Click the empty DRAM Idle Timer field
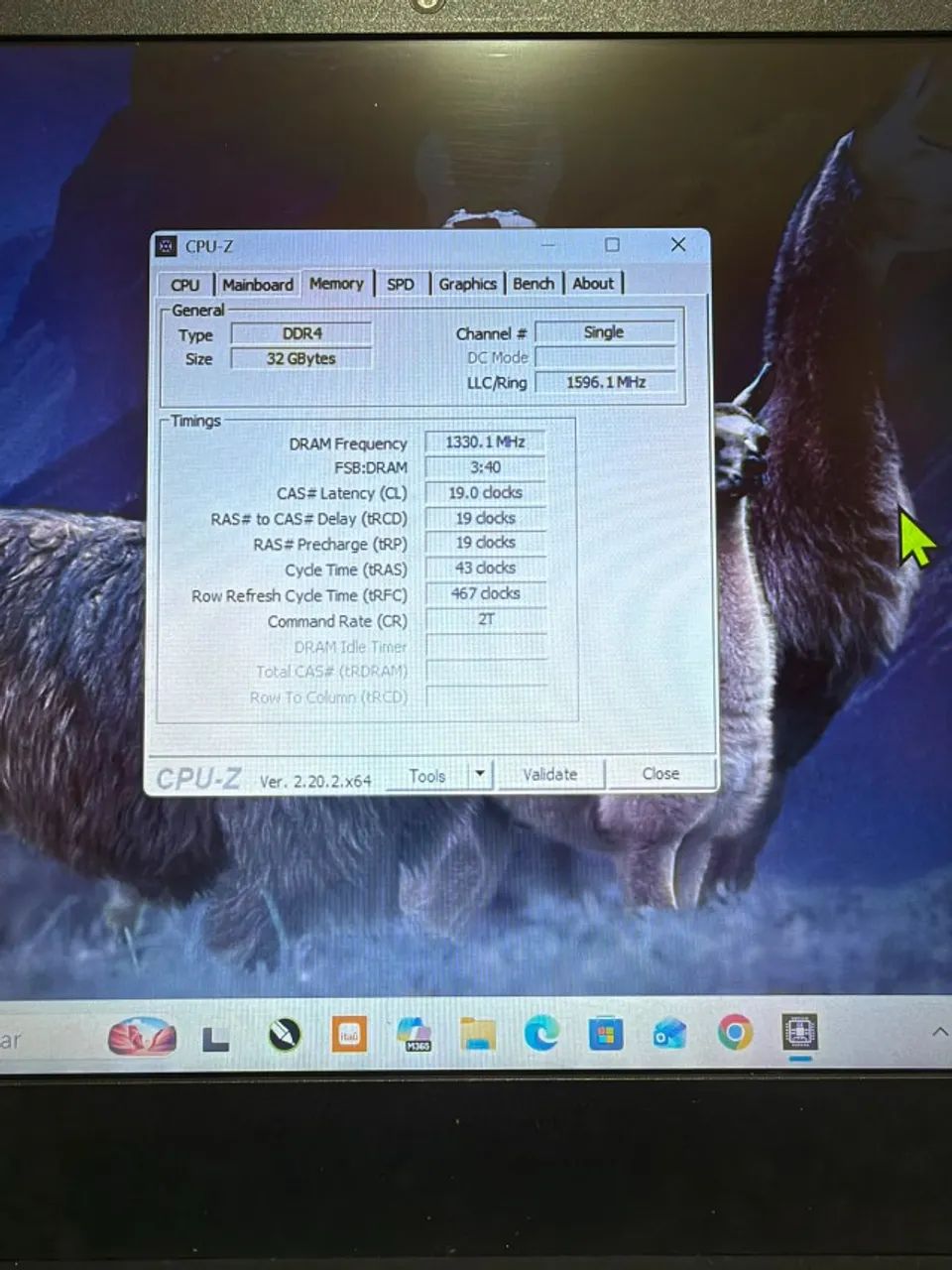 [485, 645]
